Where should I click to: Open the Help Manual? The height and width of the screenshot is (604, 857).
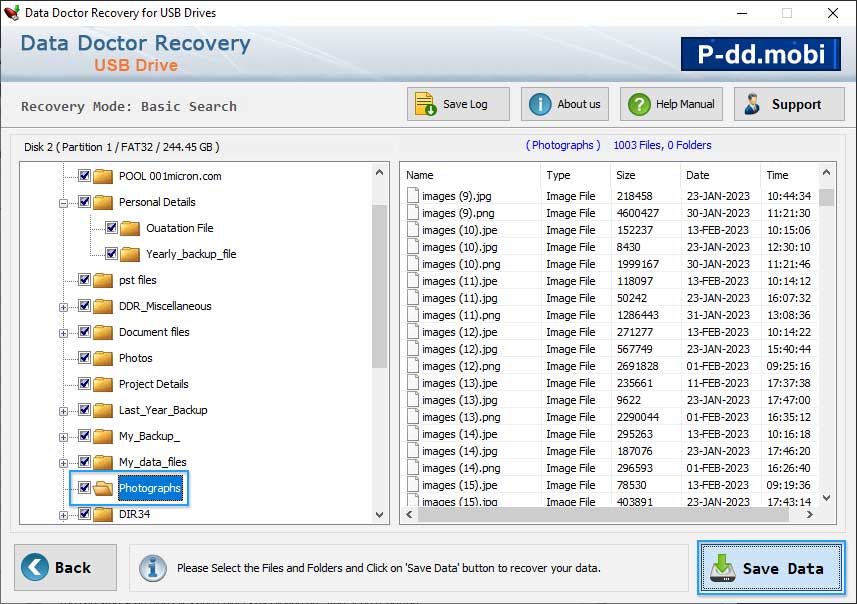(x=671, y=104)
